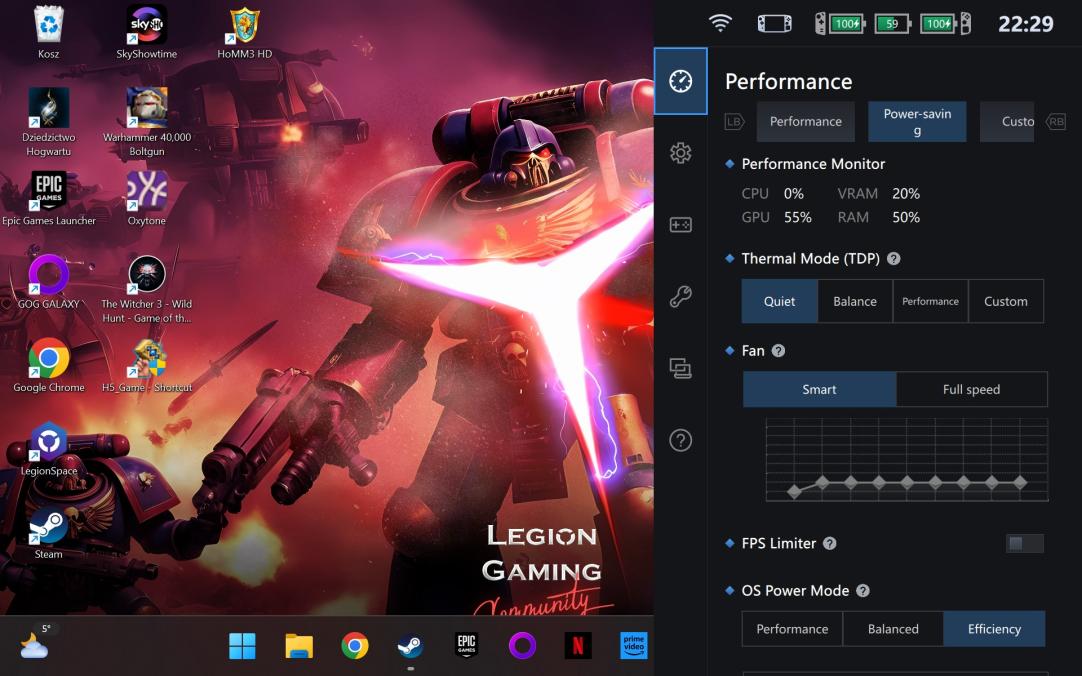Open the Windows Start menu
Image resolution: width=1082 pixels, height=676 pixels.
[242, 646]
